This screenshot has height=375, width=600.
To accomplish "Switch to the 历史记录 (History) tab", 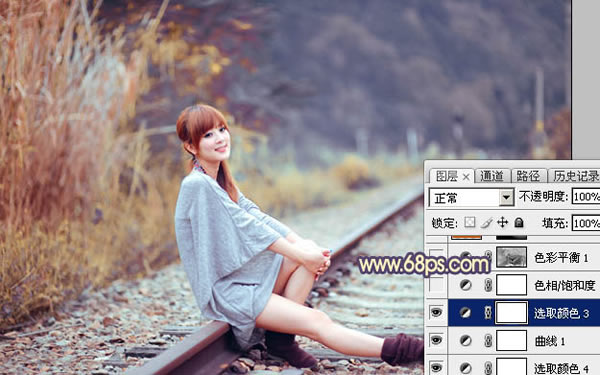I will click(575, 176).
